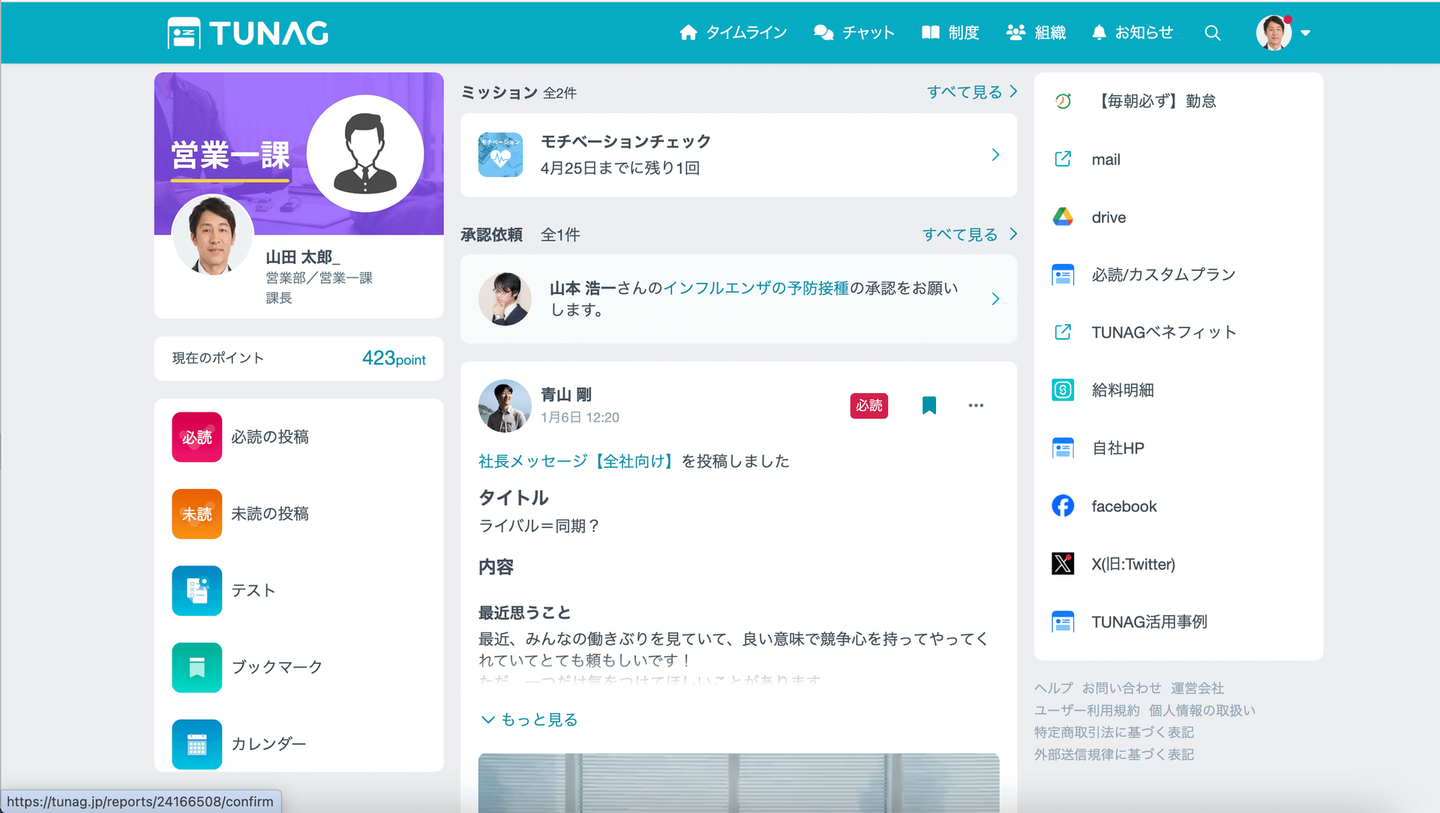The height and width of the screenshot is (813, 1440).
Task: Click the 必読の投稿 pink icon
Action: point(197,437)
